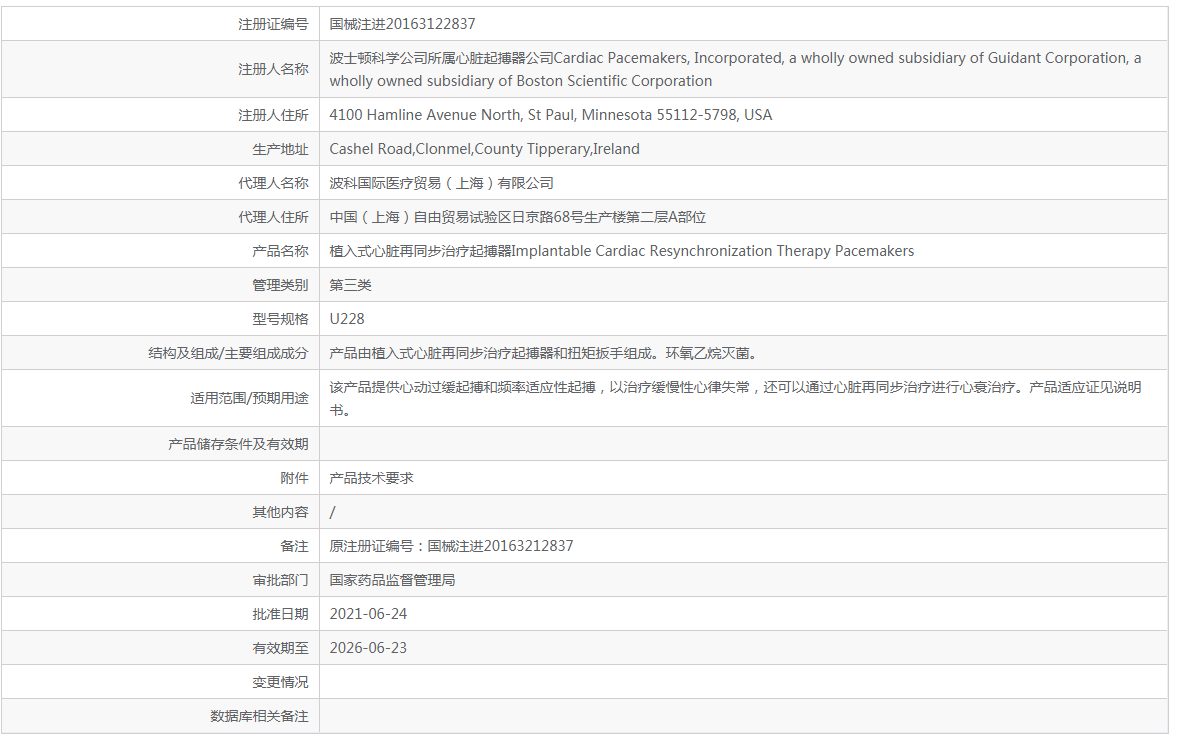Select original registration number 国械注进20163212837
The height and width of the screenshot is (739, 1178).
500,546
